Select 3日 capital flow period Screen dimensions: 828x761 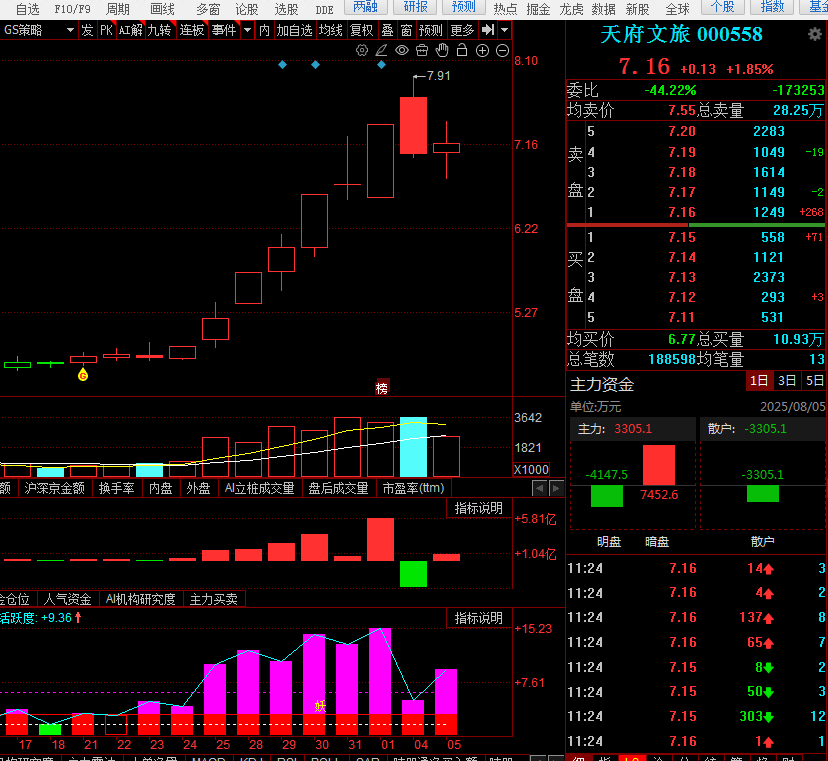point(787,380)
